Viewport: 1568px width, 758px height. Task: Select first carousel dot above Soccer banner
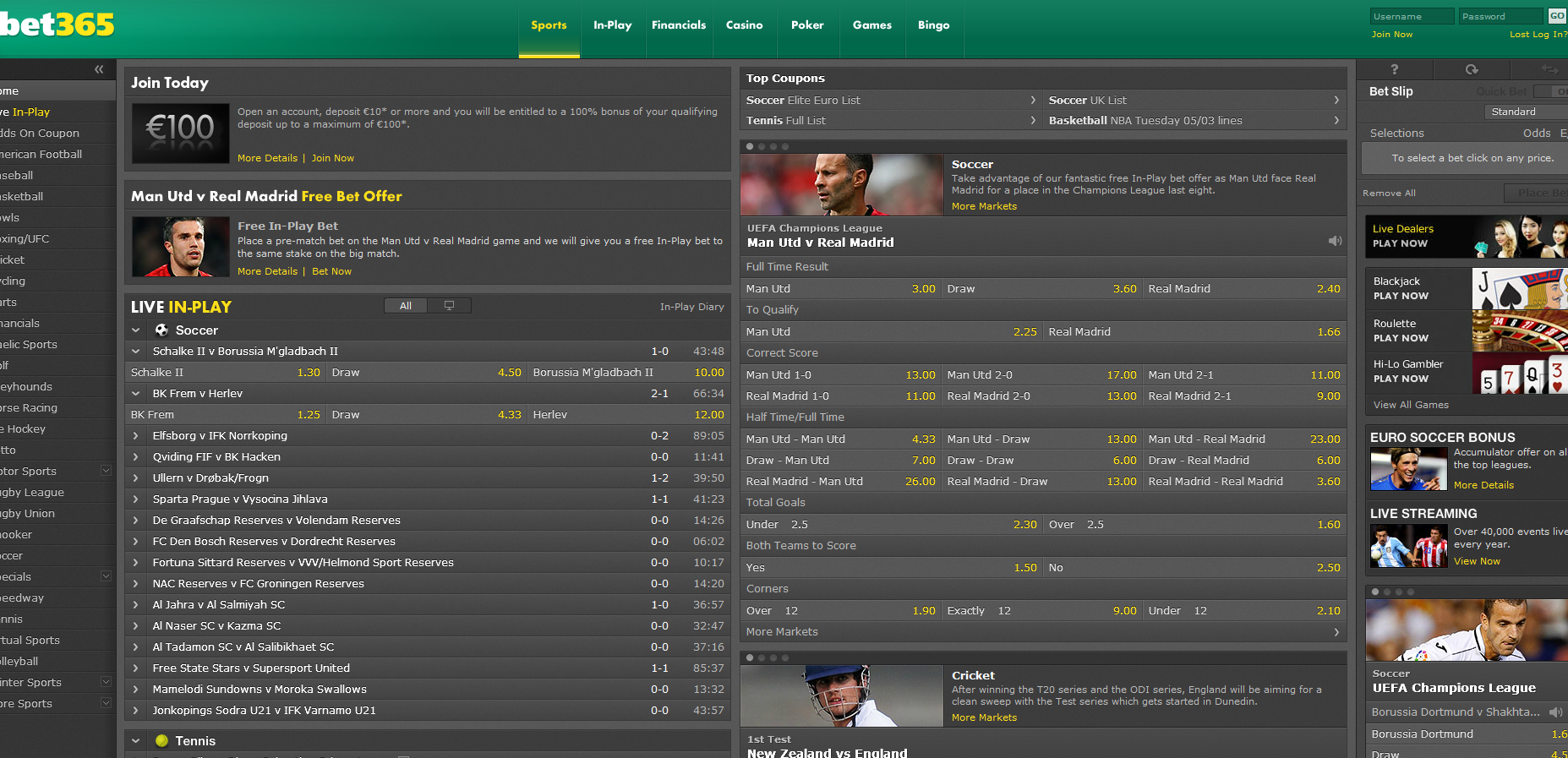(750, 147)
